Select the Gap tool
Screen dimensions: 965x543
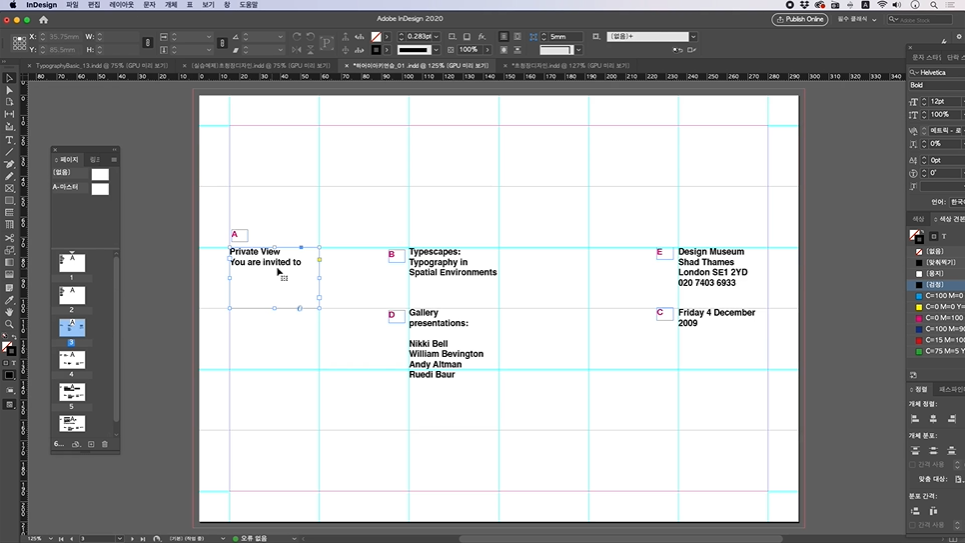(9, 115)
